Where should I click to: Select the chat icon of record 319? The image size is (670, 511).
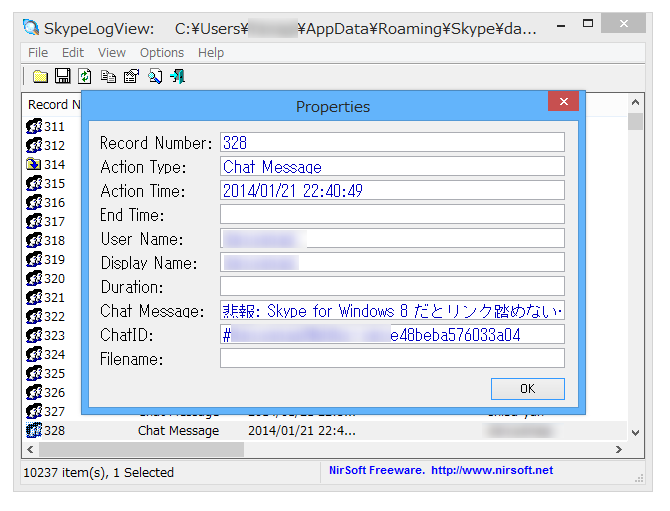pos(34,259)
